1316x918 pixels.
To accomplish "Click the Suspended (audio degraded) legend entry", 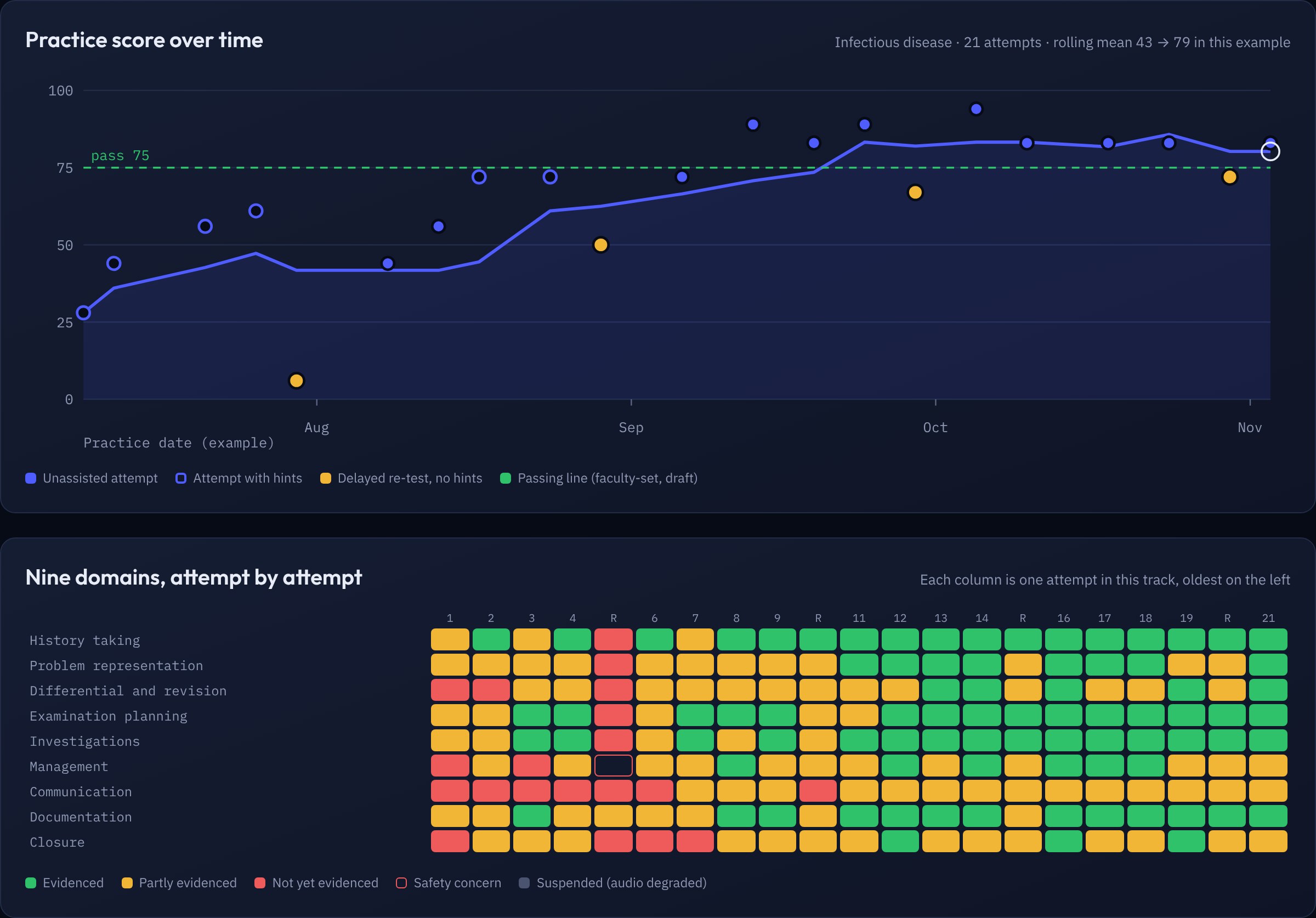I will pyautogui.click(x=612, y=882).
